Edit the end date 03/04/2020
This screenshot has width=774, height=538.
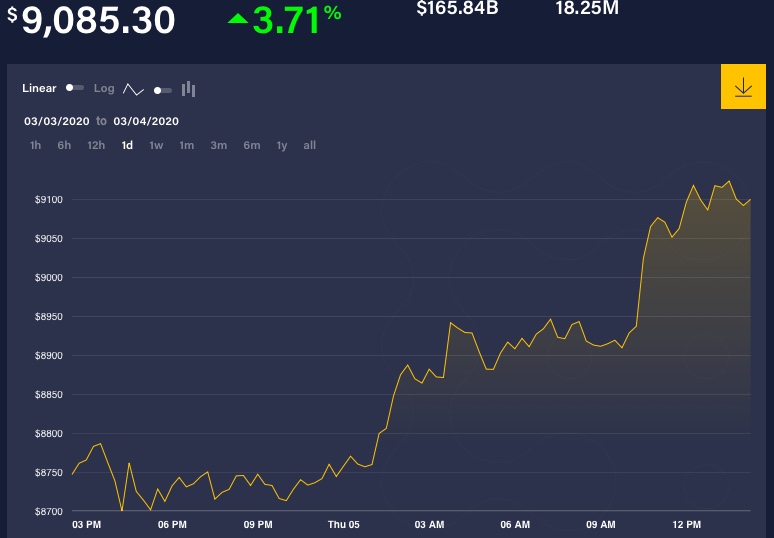click(x=146, y=121)
